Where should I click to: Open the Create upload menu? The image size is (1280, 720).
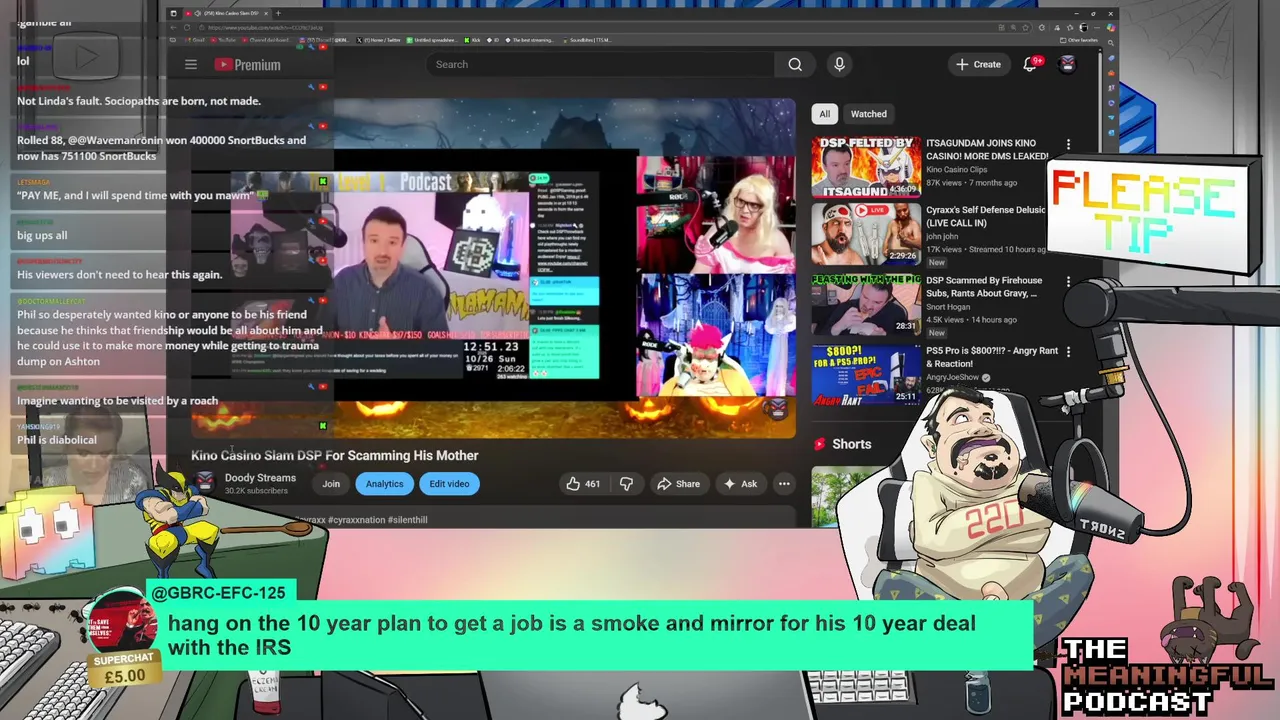pos(978,64)
